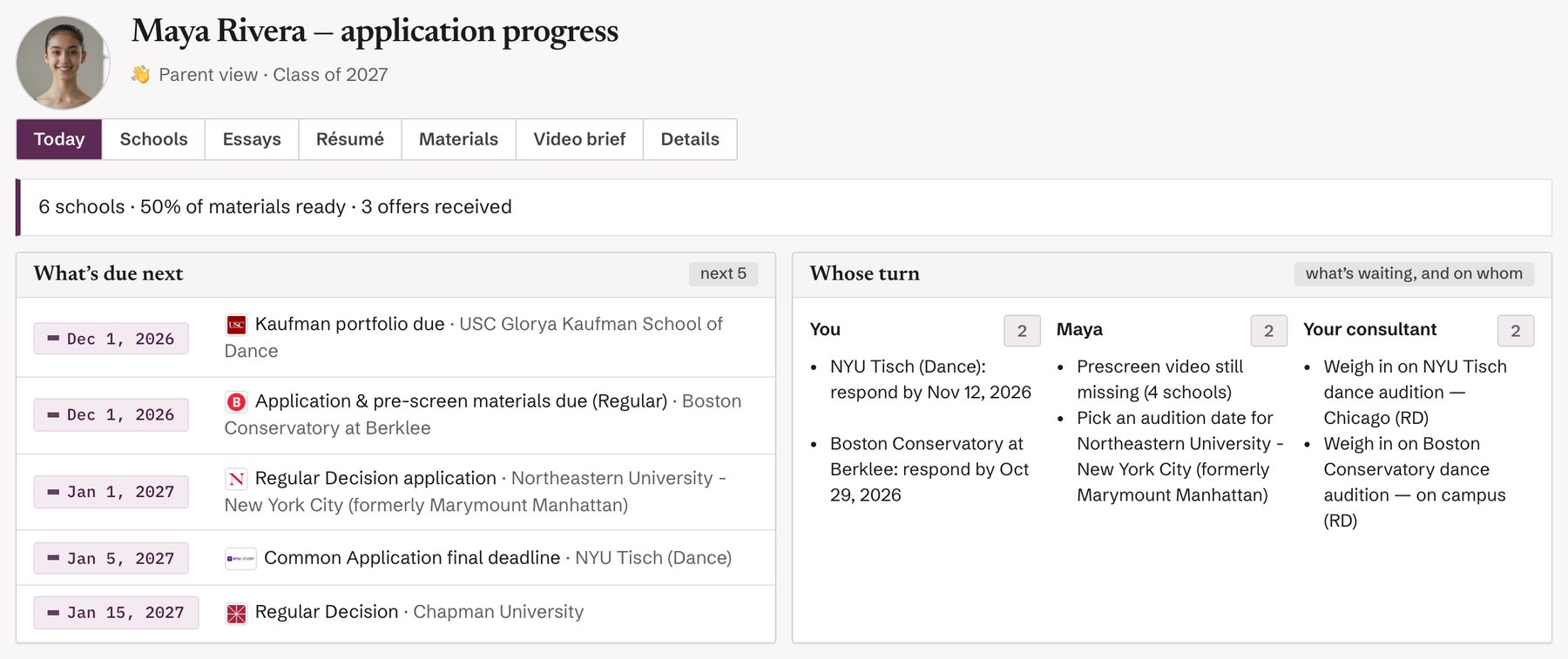The image size is (1568, 659).
Task: Switch to the Details tab
Action: click(690, 139)
